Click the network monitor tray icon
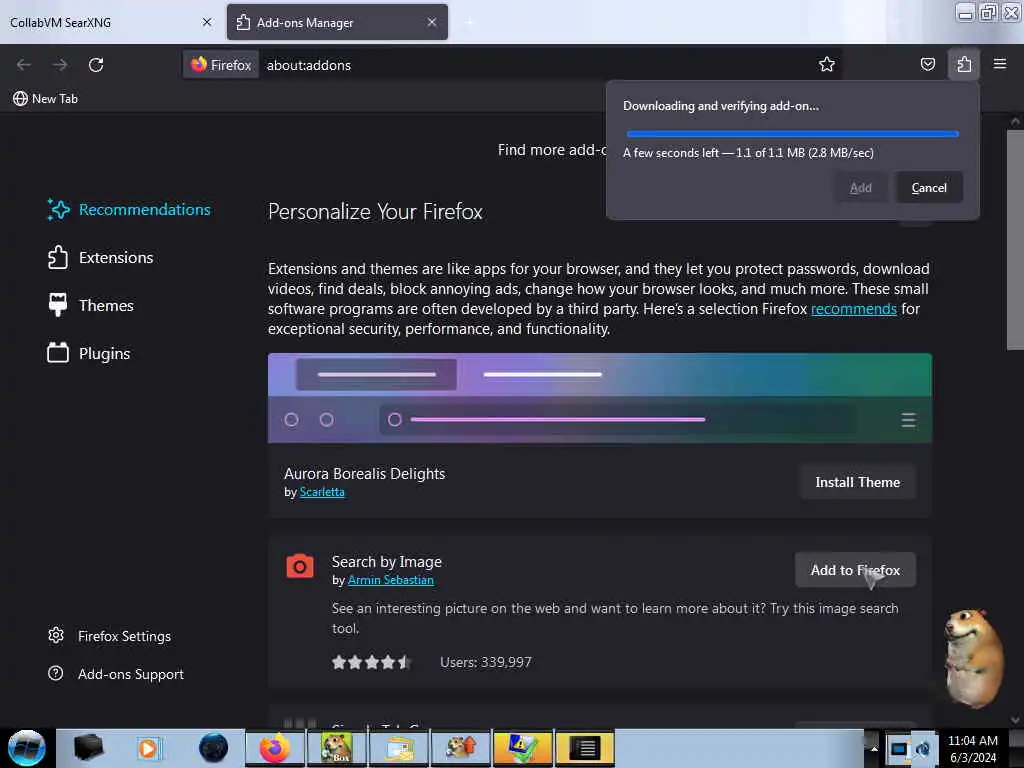This screenshot has width=1024, height=768. click(899, 749)
